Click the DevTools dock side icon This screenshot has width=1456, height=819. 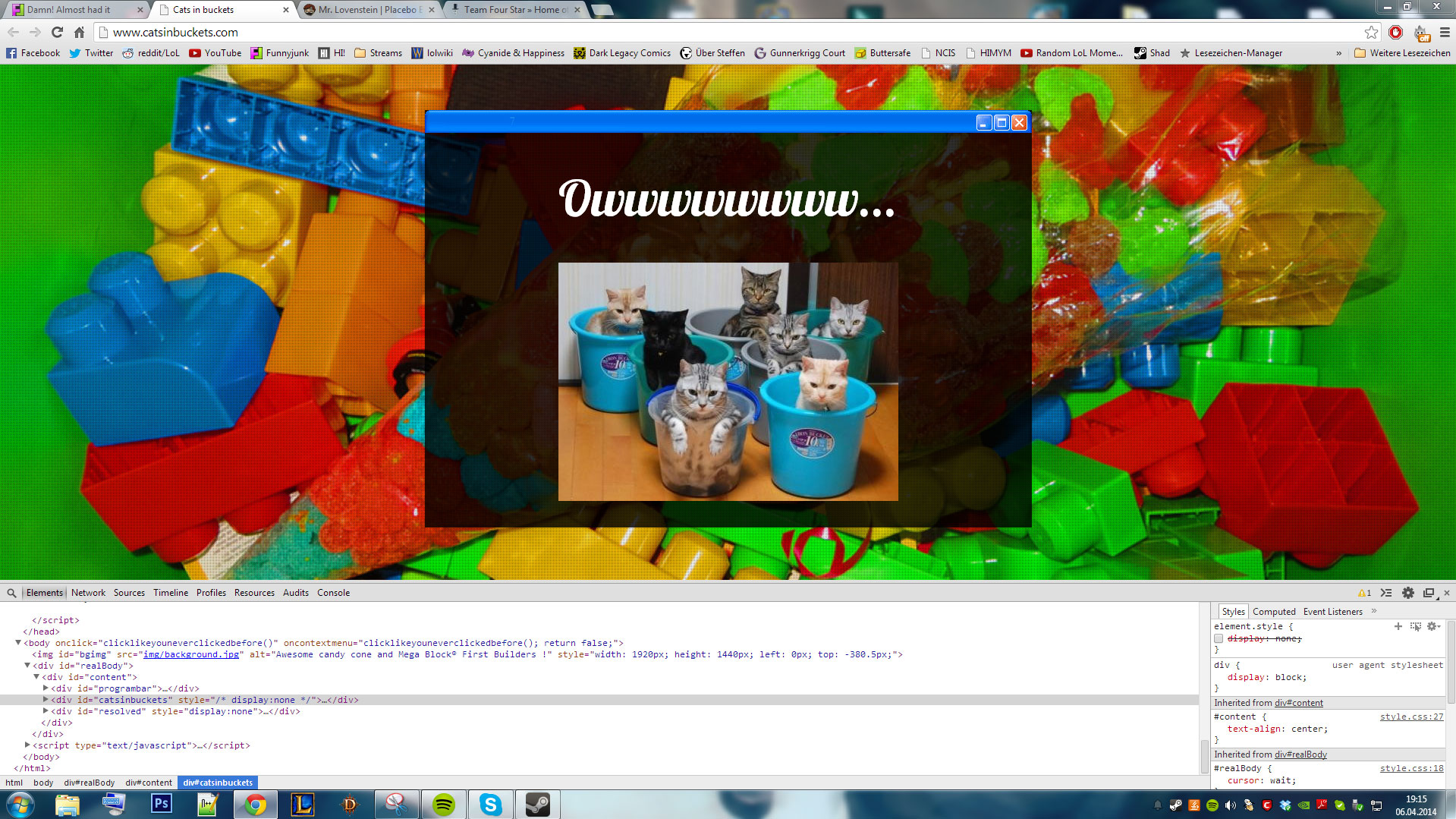pyautogui.click(x=1429, y=593)
